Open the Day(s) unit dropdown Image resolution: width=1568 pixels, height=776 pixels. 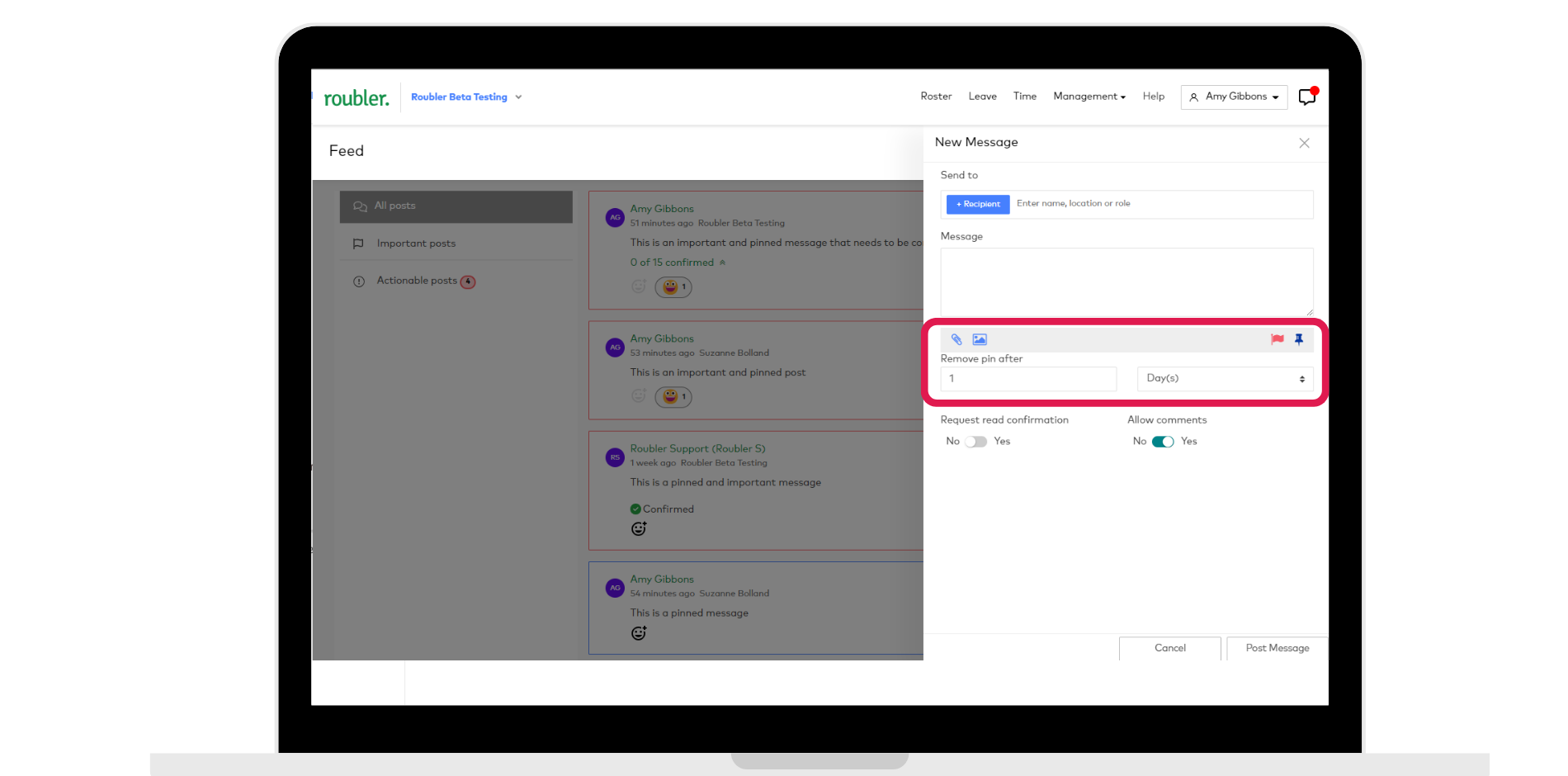(x=1226, y=379)
